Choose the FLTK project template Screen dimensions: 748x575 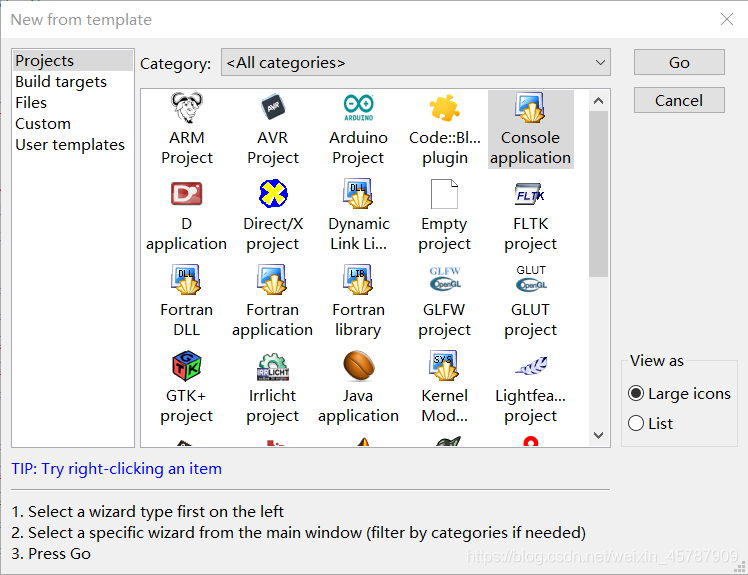530,215
